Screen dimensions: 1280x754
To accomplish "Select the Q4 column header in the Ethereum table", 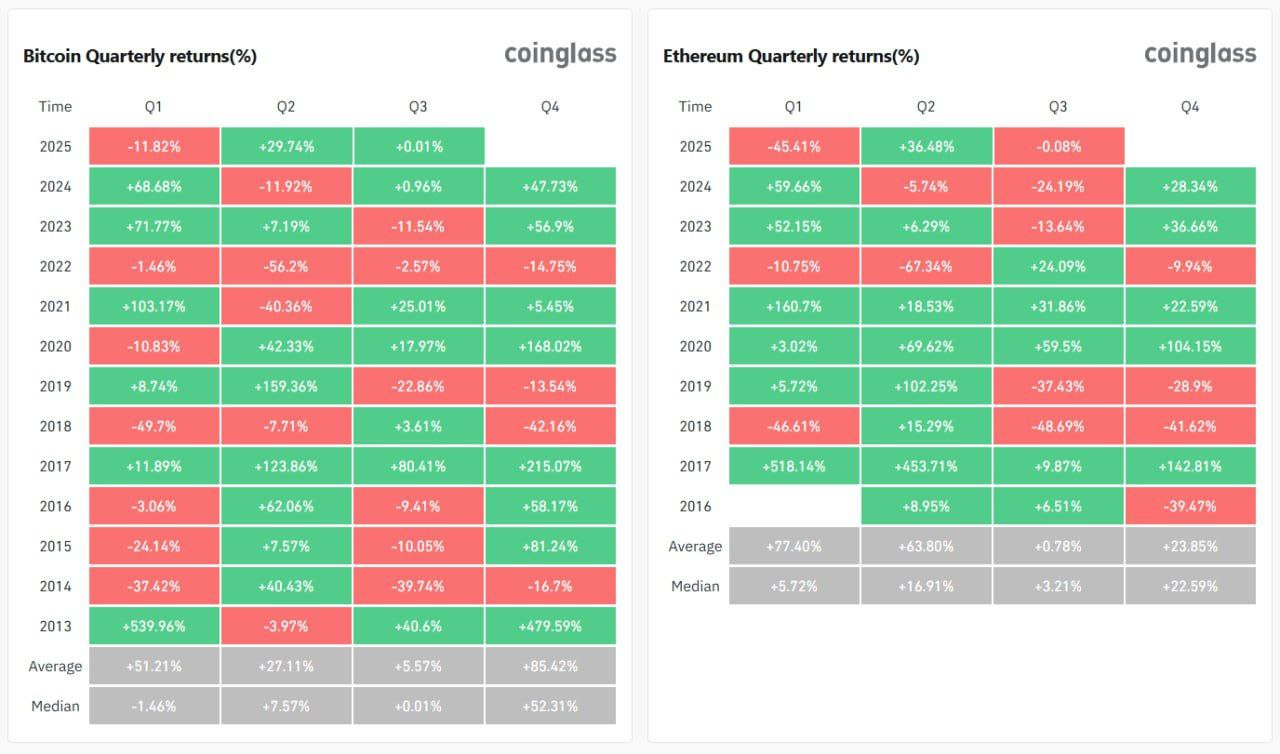I will coord(1189,106).
